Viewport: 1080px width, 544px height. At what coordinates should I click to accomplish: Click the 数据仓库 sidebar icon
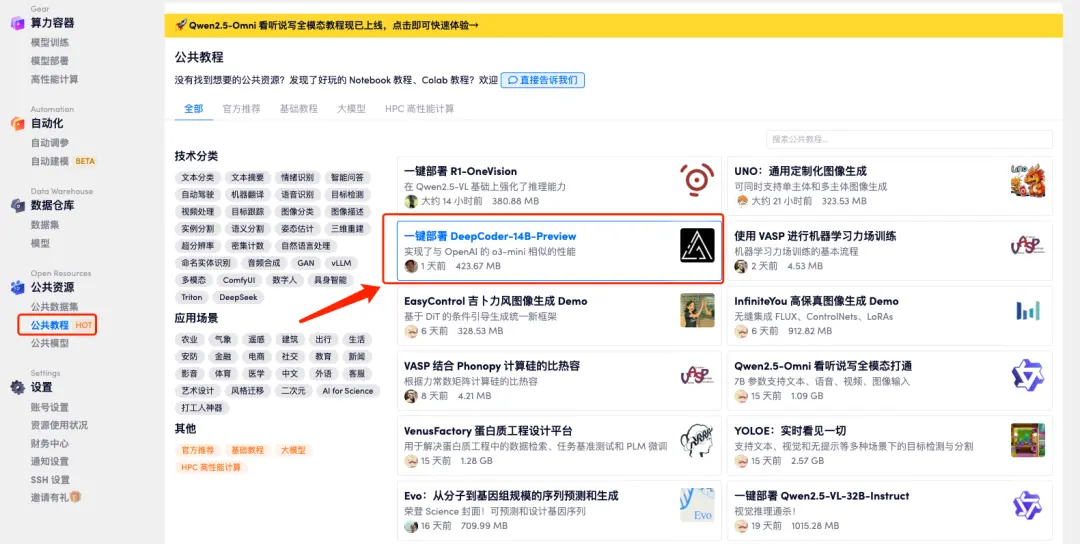18,205
